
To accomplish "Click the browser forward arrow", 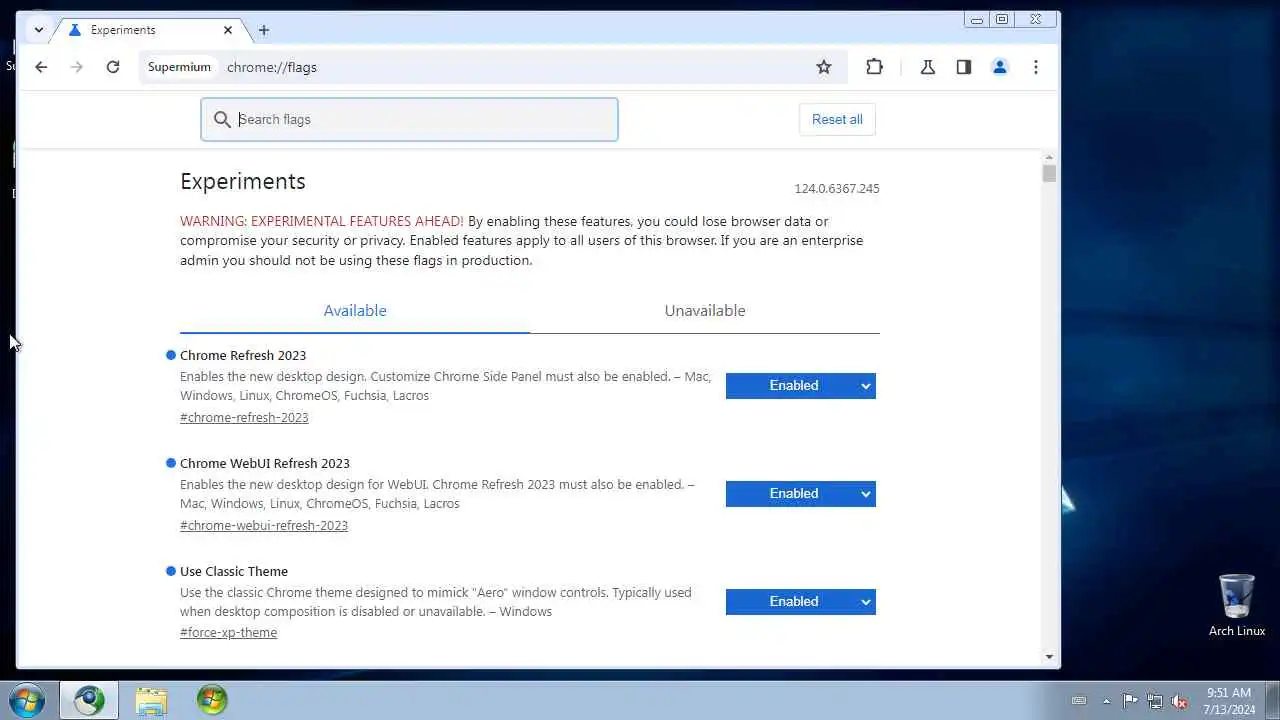I will coord(77,67).
